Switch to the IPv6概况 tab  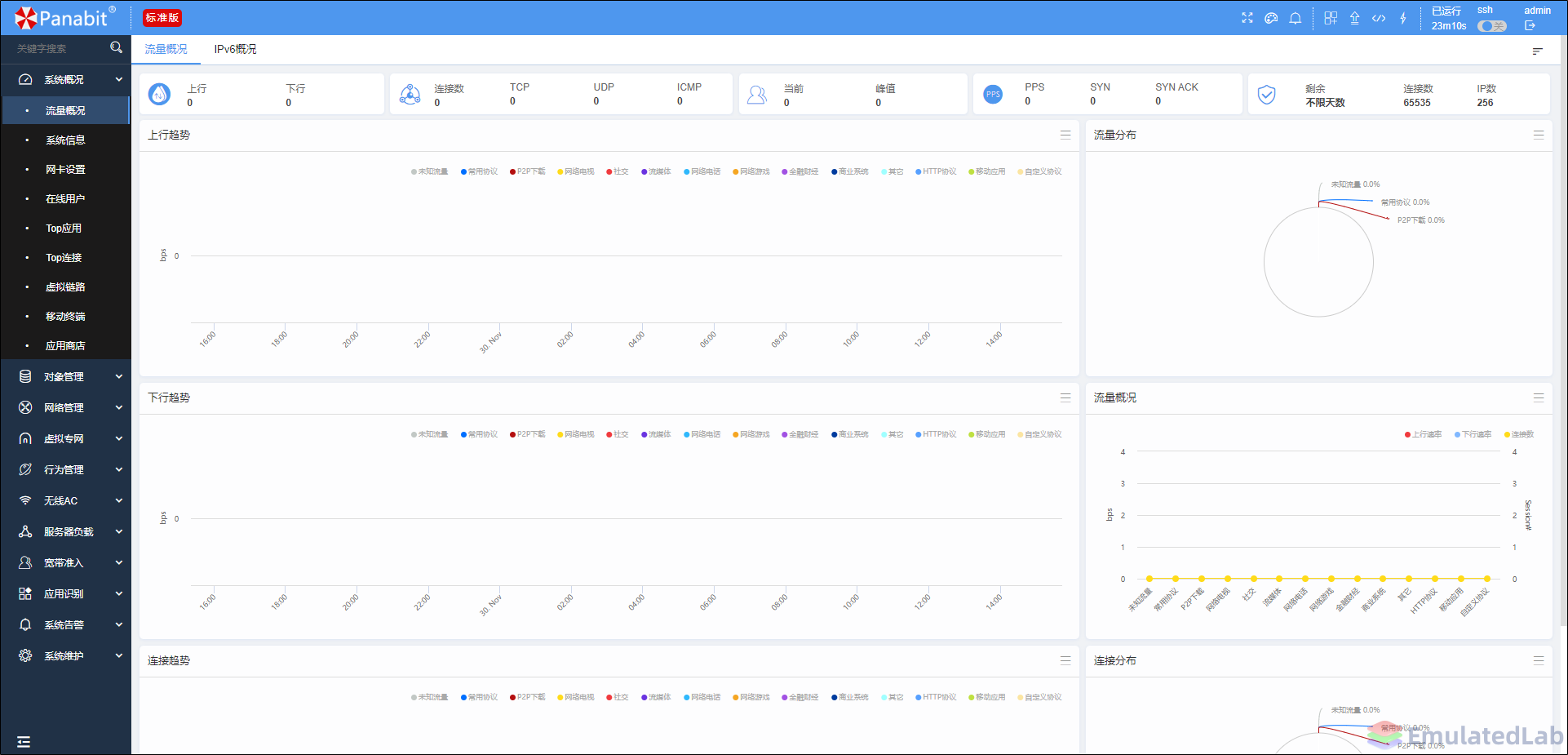(x=235, y=49)
